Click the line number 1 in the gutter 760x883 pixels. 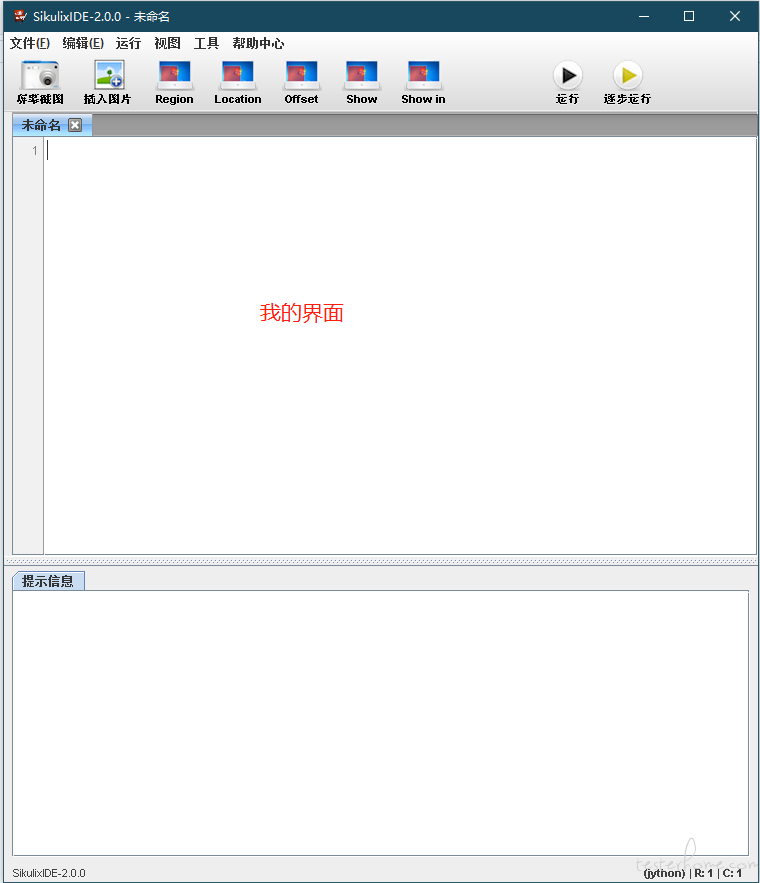point(35,150)
